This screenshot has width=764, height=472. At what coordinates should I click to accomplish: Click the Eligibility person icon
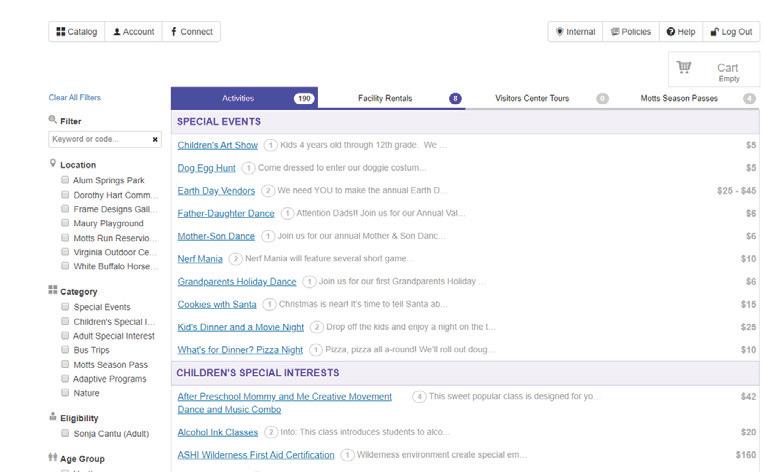coord(53,416)
